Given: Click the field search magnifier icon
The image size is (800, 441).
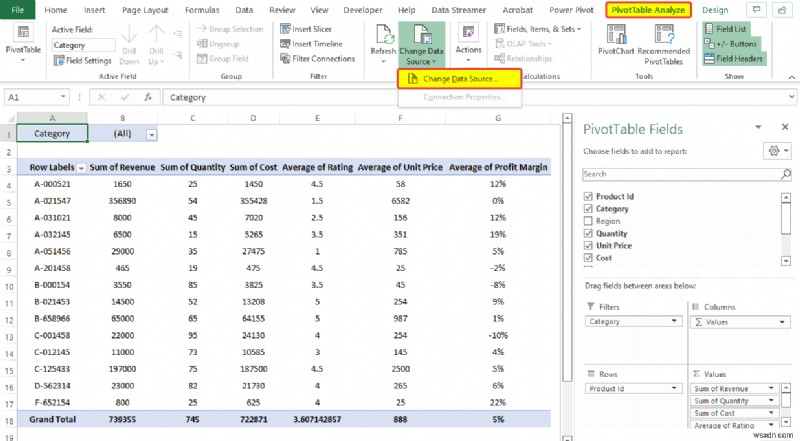Looking at the screenshot, I should 786,174.
